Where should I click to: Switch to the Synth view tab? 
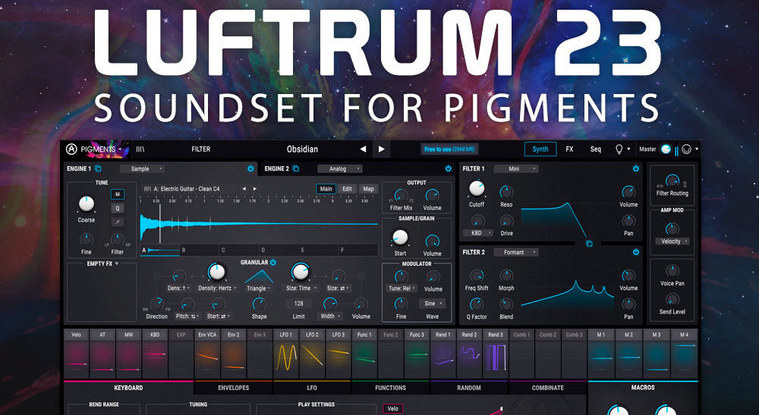click(540, 149)
